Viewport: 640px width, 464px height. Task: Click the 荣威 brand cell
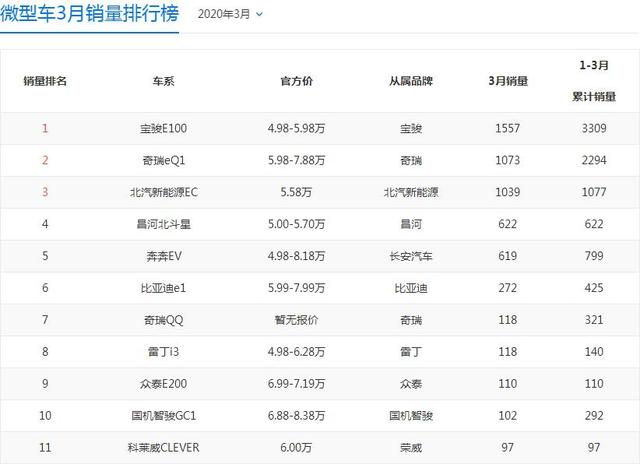click(x=411, y=447)
